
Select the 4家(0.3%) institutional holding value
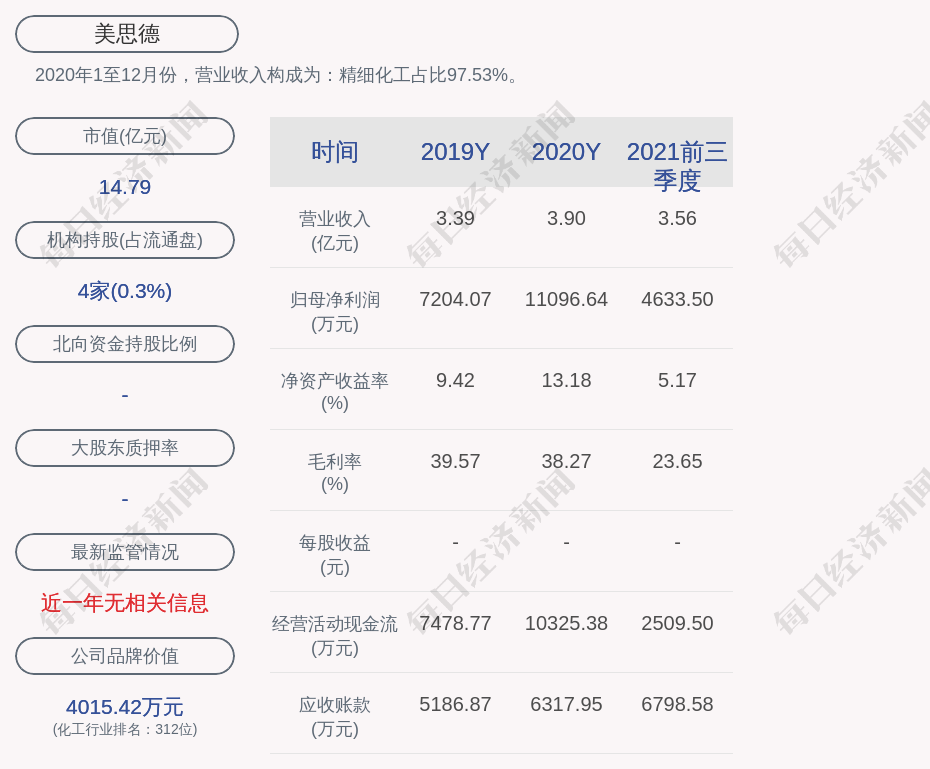coord(125,291)
